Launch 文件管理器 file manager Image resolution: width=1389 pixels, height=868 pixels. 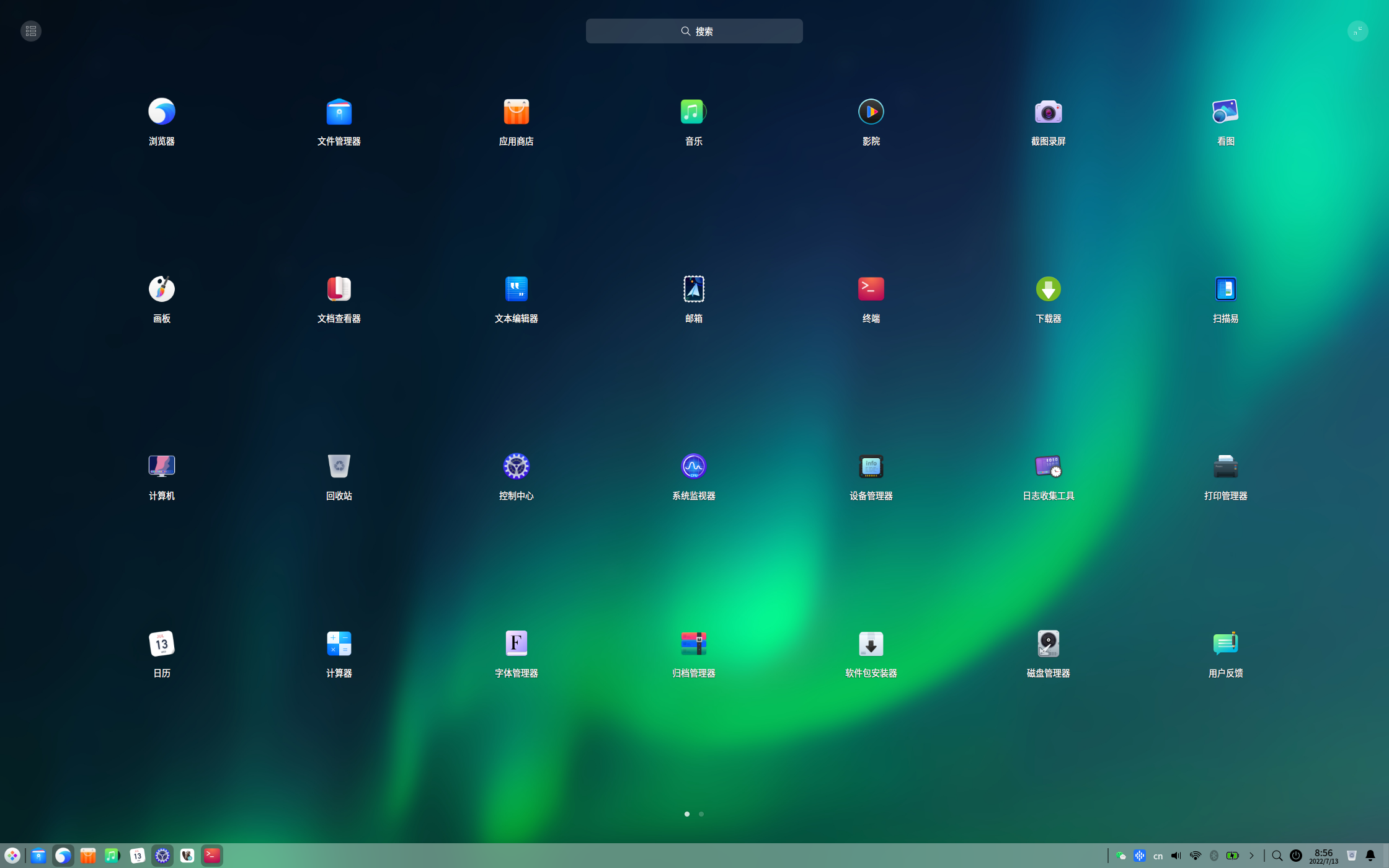pyautogui.click(x=339, y=112)
